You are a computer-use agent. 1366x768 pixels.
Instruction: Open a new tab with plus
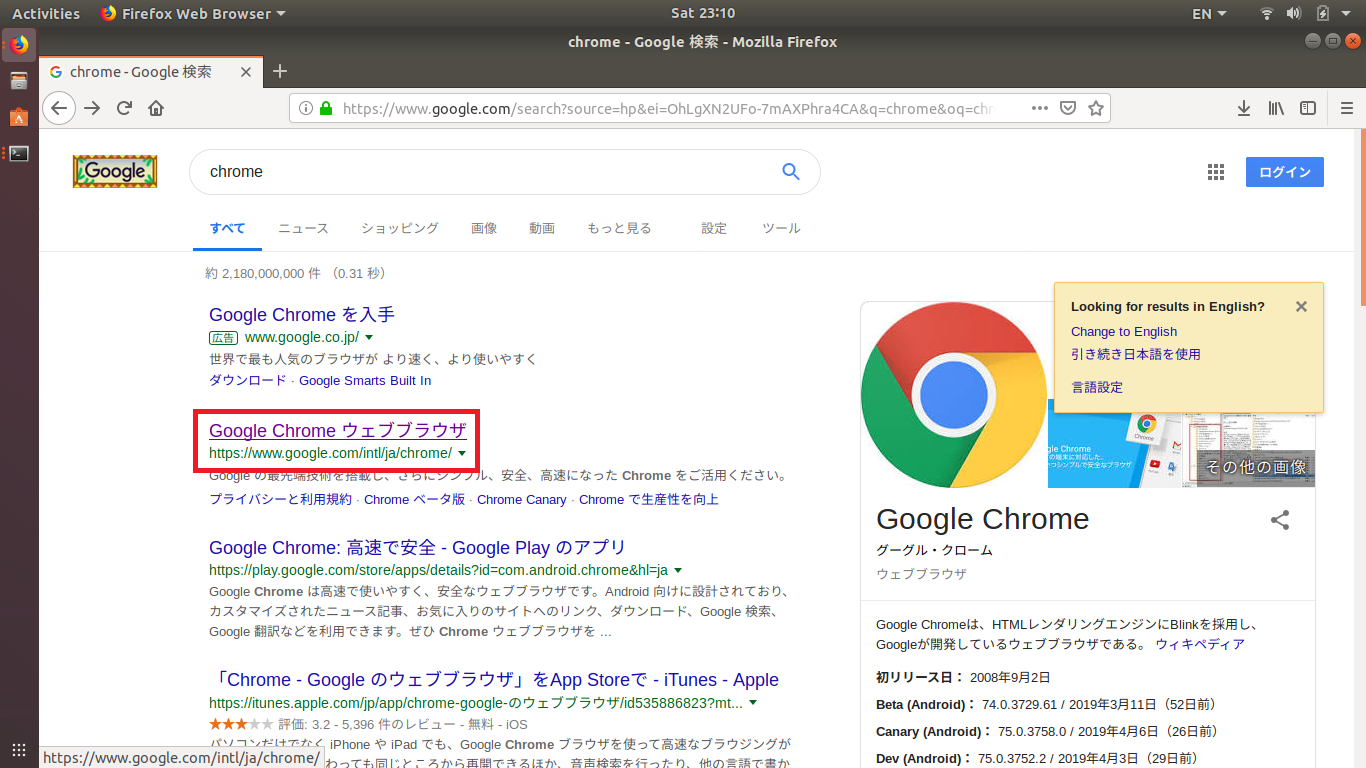[x=280, y=71]
